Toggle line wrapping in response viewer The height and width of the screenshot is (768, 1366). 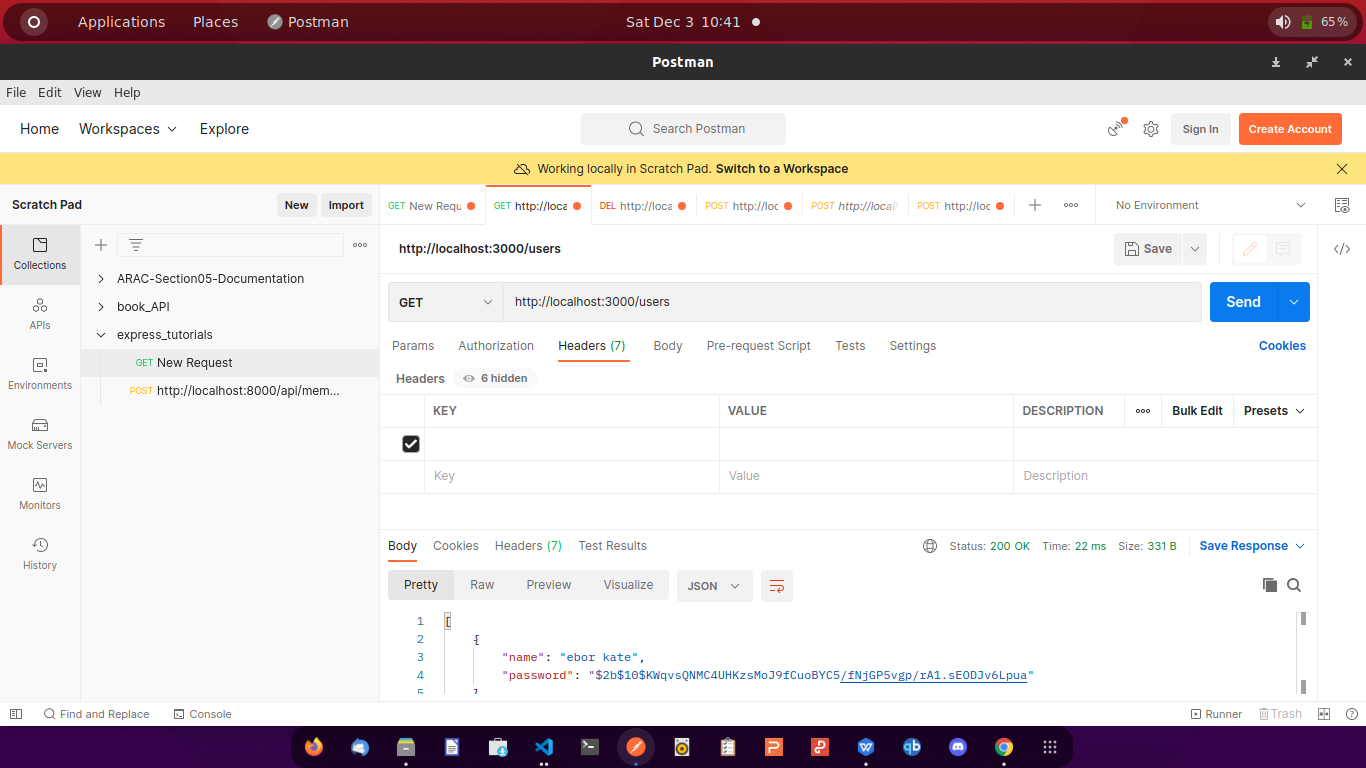coord(777,585)
